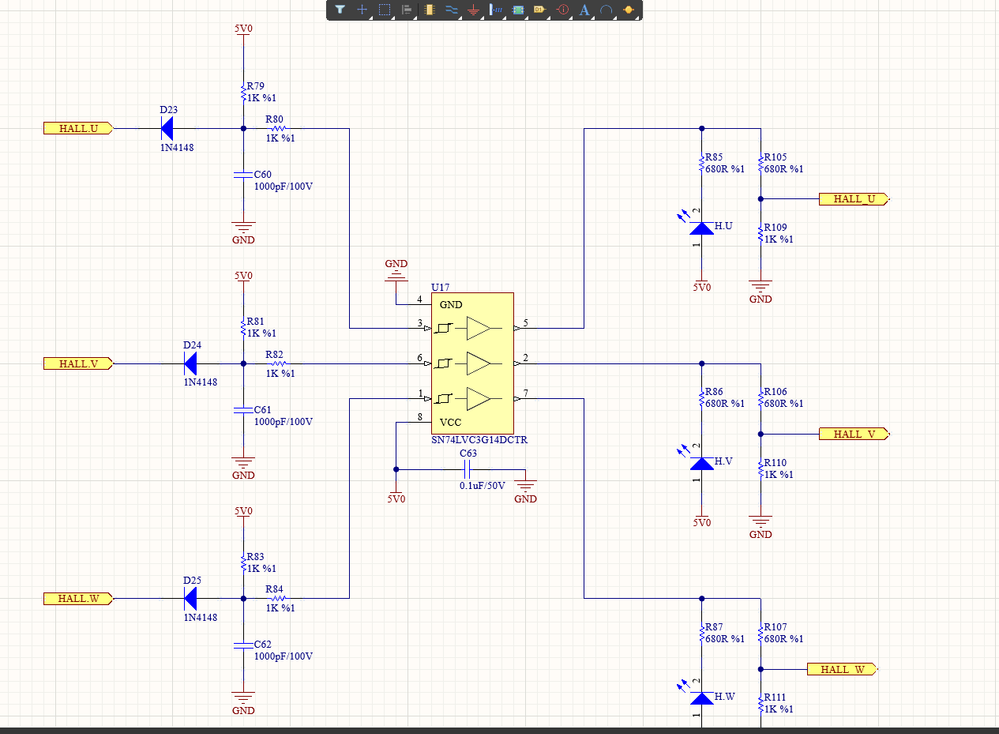Viewport: 999px width, 734px height.
Task: Click the 1000pF/100V value of C60
Action: point(284,187)
